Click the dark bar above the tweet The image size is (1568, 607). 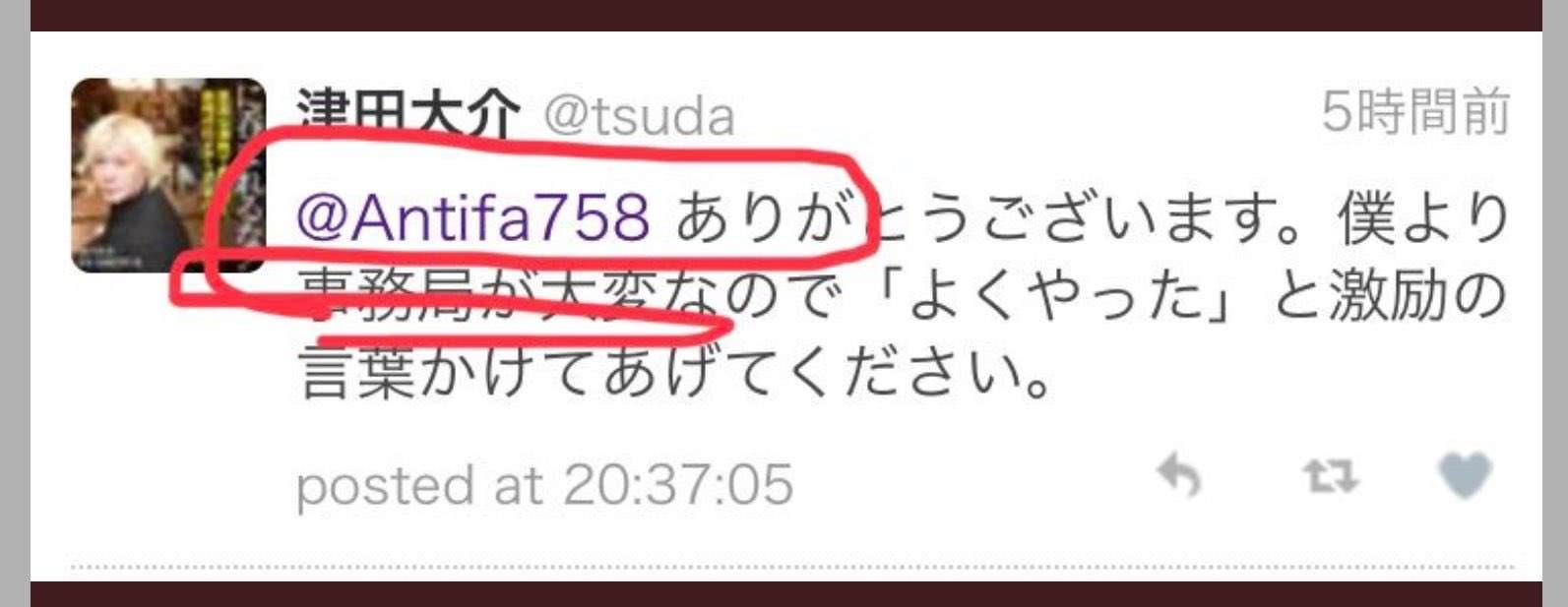[x=784, y=15]
